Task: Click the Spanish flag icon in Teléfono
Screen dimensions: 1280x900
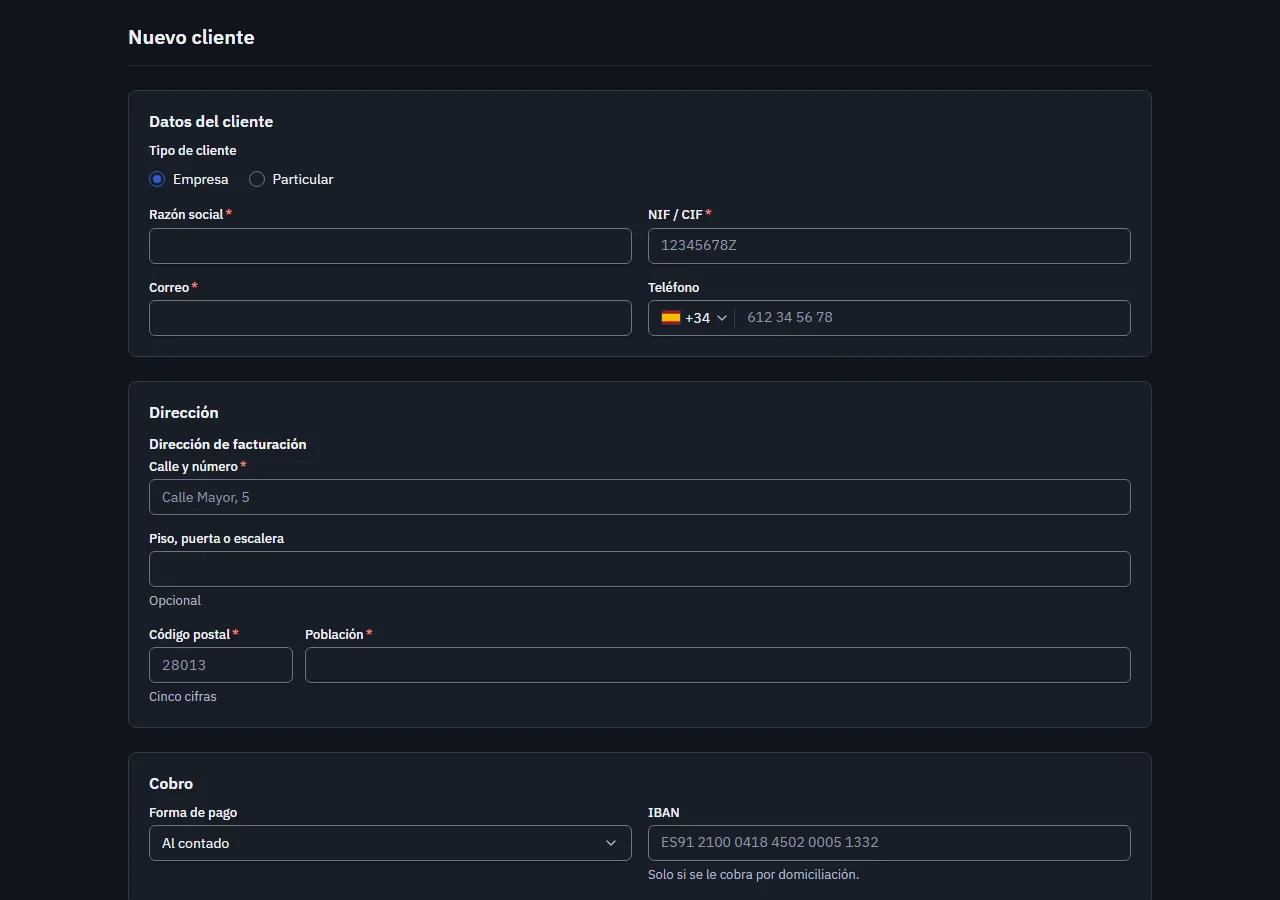Action: pos(670,318)
